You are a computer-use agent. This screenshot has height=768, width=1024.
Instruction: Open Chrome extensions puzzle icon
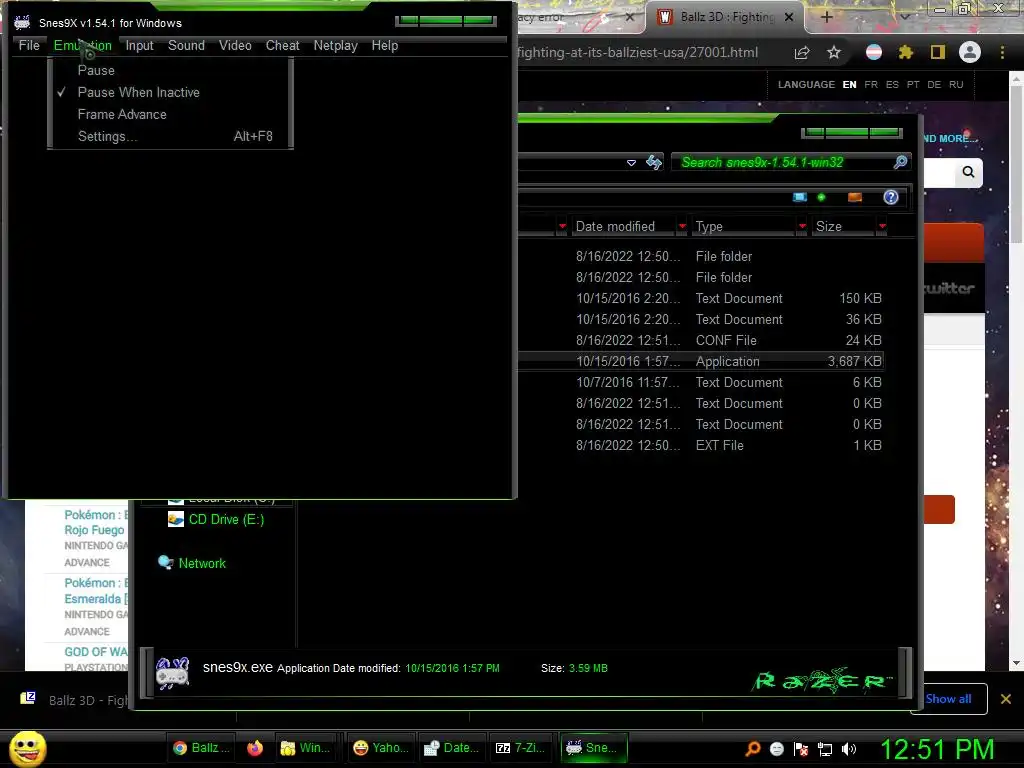click(x=905, y=52)
